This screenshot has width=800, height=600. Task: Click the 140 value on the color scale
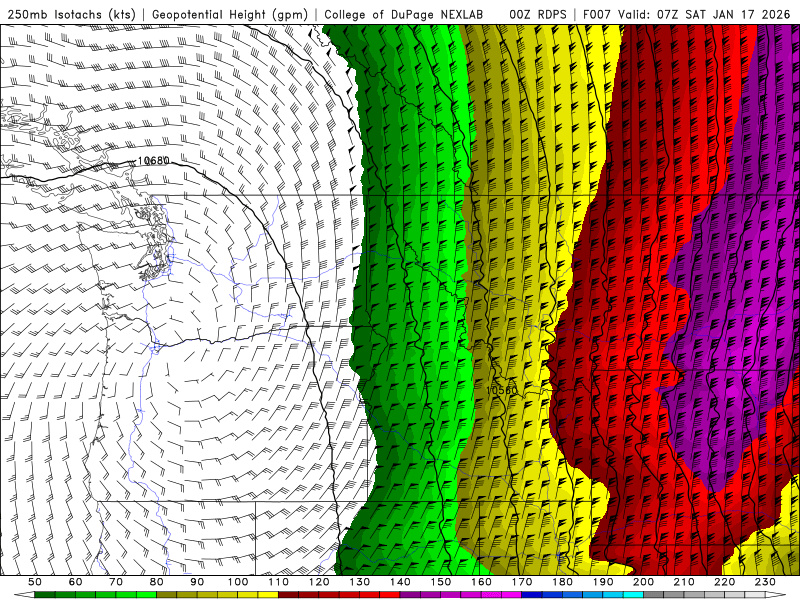click(x=400, y=582)
